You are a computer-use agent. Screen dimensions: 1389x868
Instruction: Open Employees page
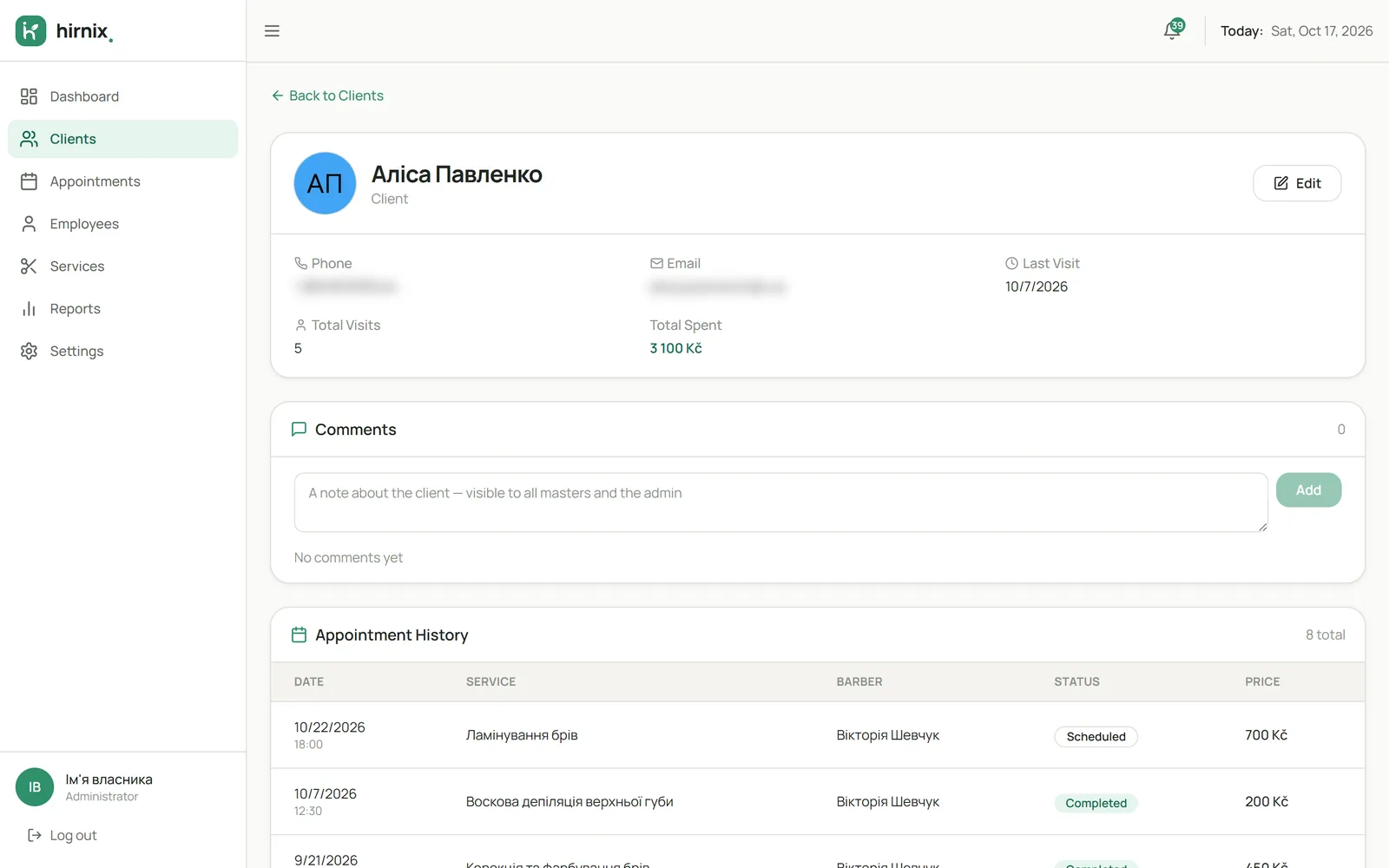122,224
